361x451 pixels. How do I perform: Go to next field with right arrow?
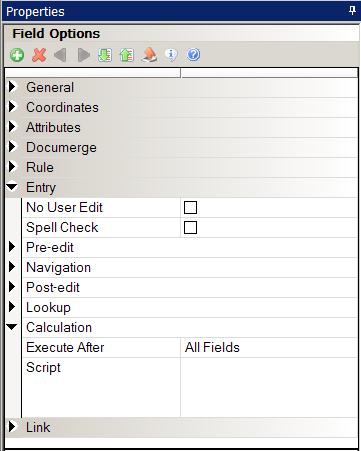tap(83, 55)
